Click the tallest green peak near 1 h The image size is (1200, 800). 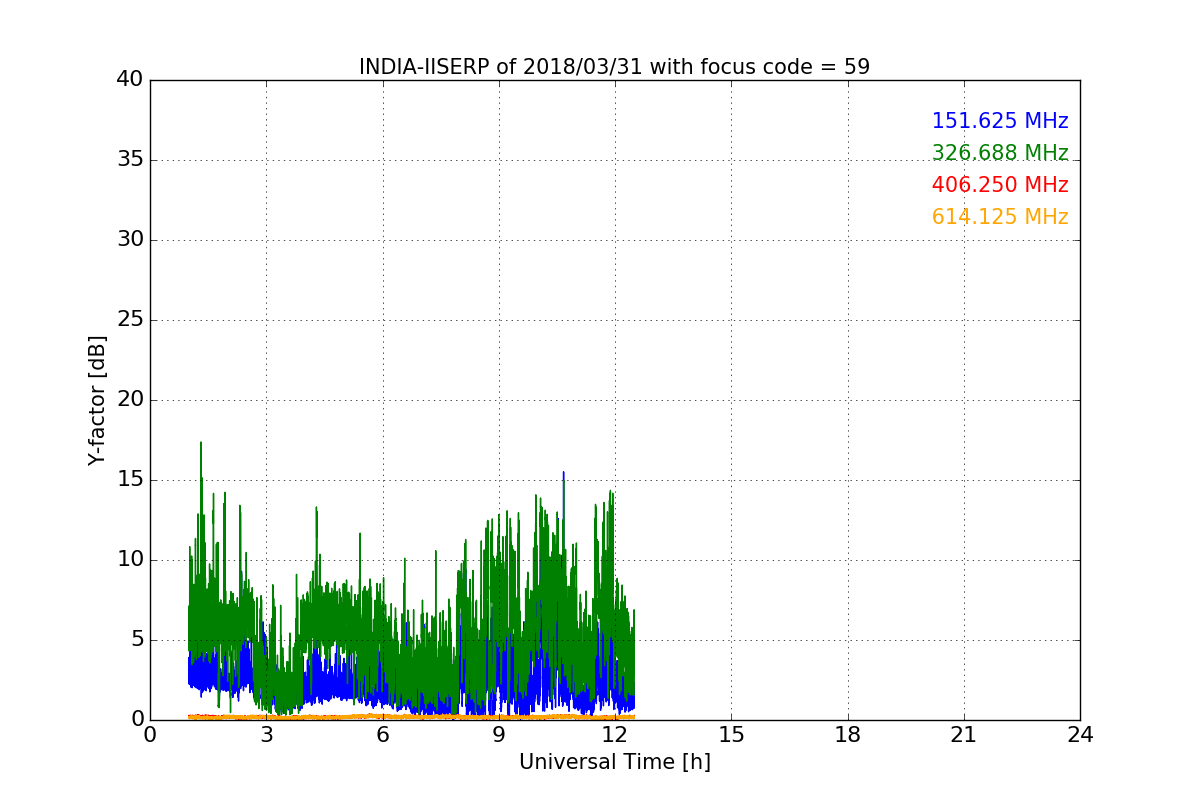pyautogui.click(x=201, y=444)
